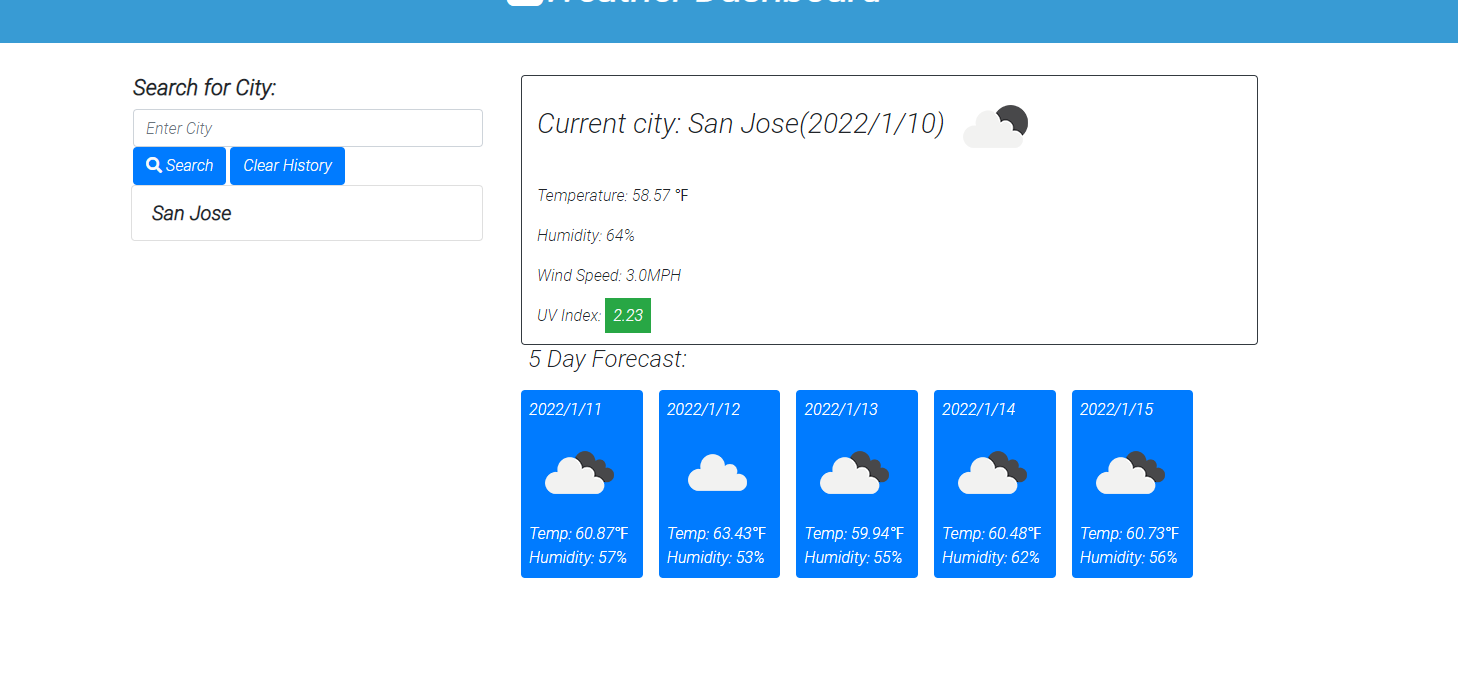Viewport: 1458px width, 688px height.
Task: Click the cloud icon on the 2022/1/12 forecast card
Action: pos(718,470)
